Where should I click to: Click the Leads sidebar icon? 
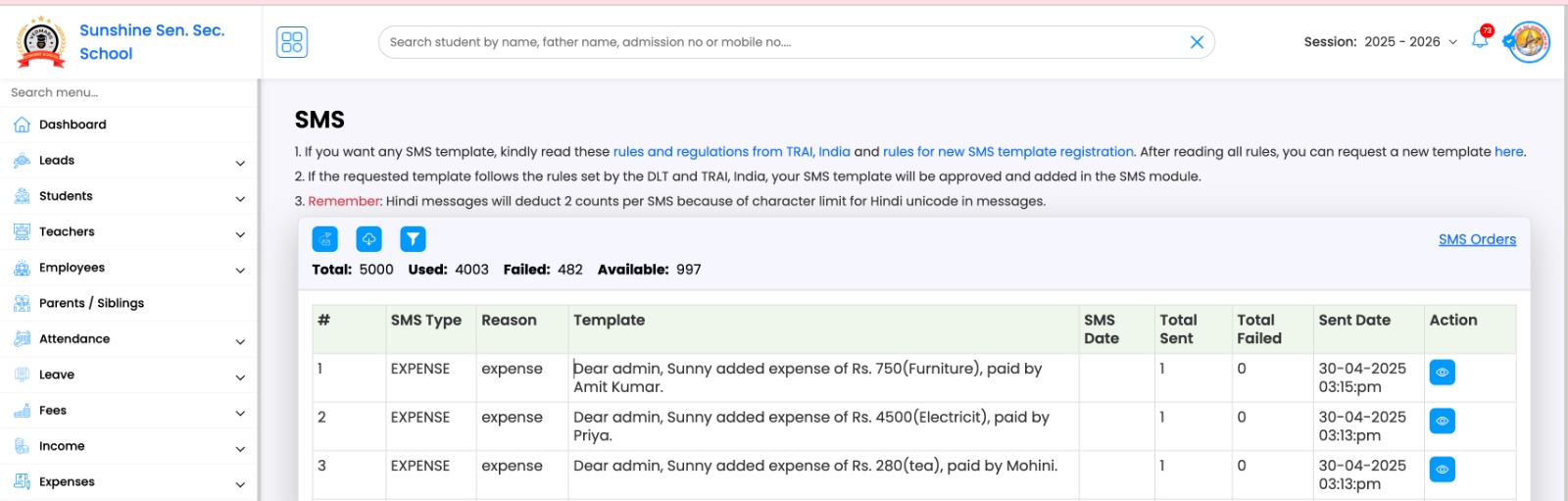(x=22, y=161)
